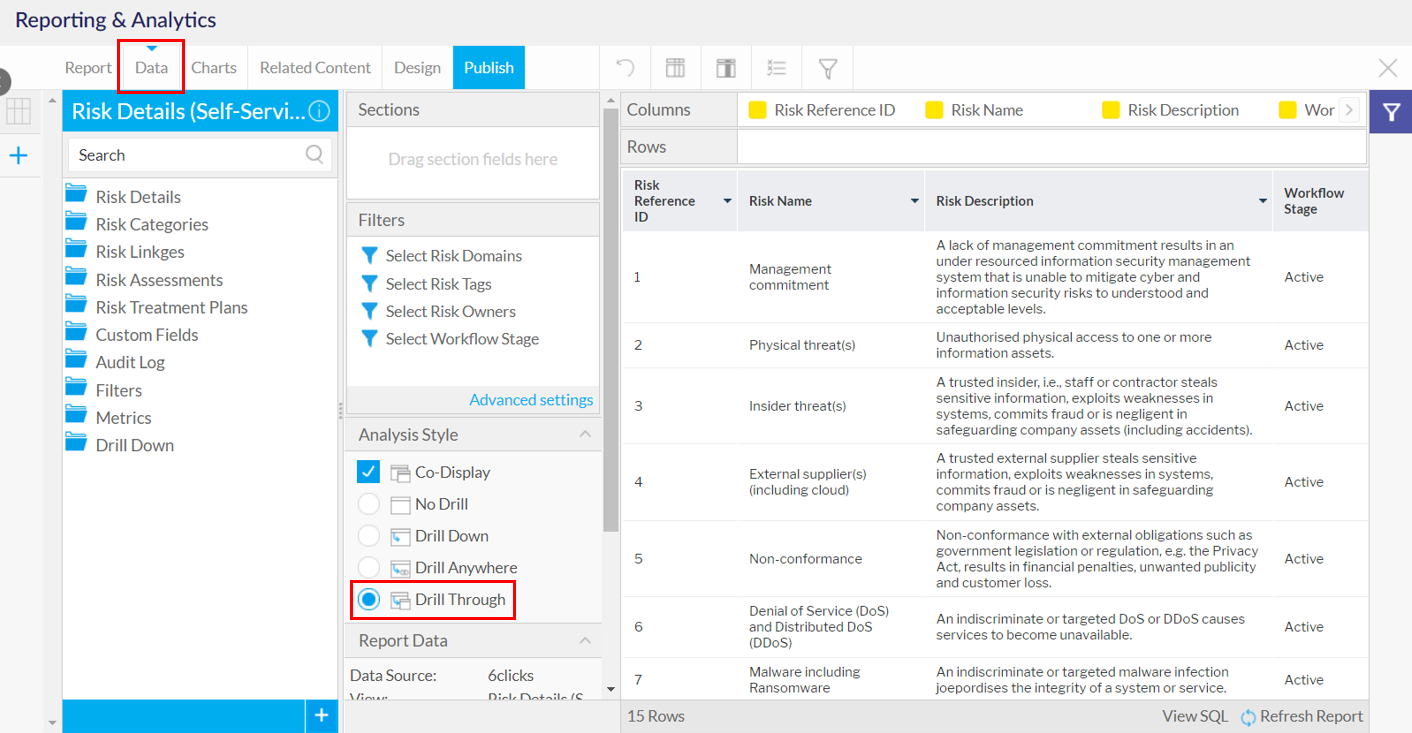1412x733 pixels.
Task: Switch to the Charts tab
Action: click(214, 68)
